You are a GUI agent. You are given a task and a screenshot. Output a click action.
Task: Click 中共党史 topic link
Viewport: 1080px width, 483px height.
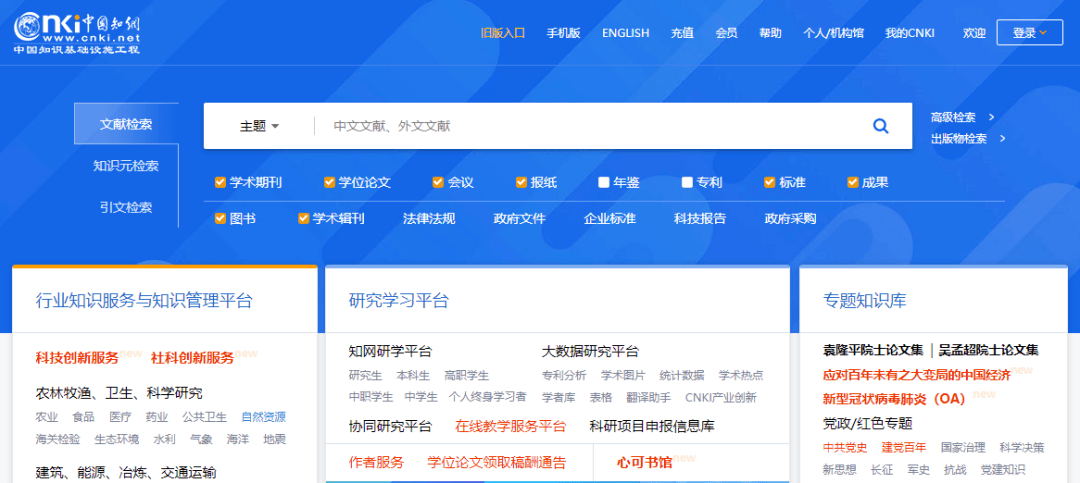(845, 447)
